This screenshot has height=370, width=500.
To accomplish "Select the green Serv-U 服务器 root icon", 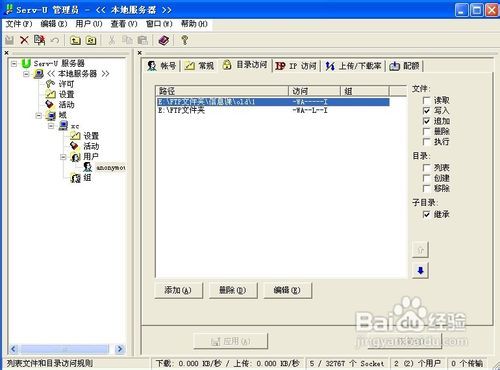I will (26, 63).
